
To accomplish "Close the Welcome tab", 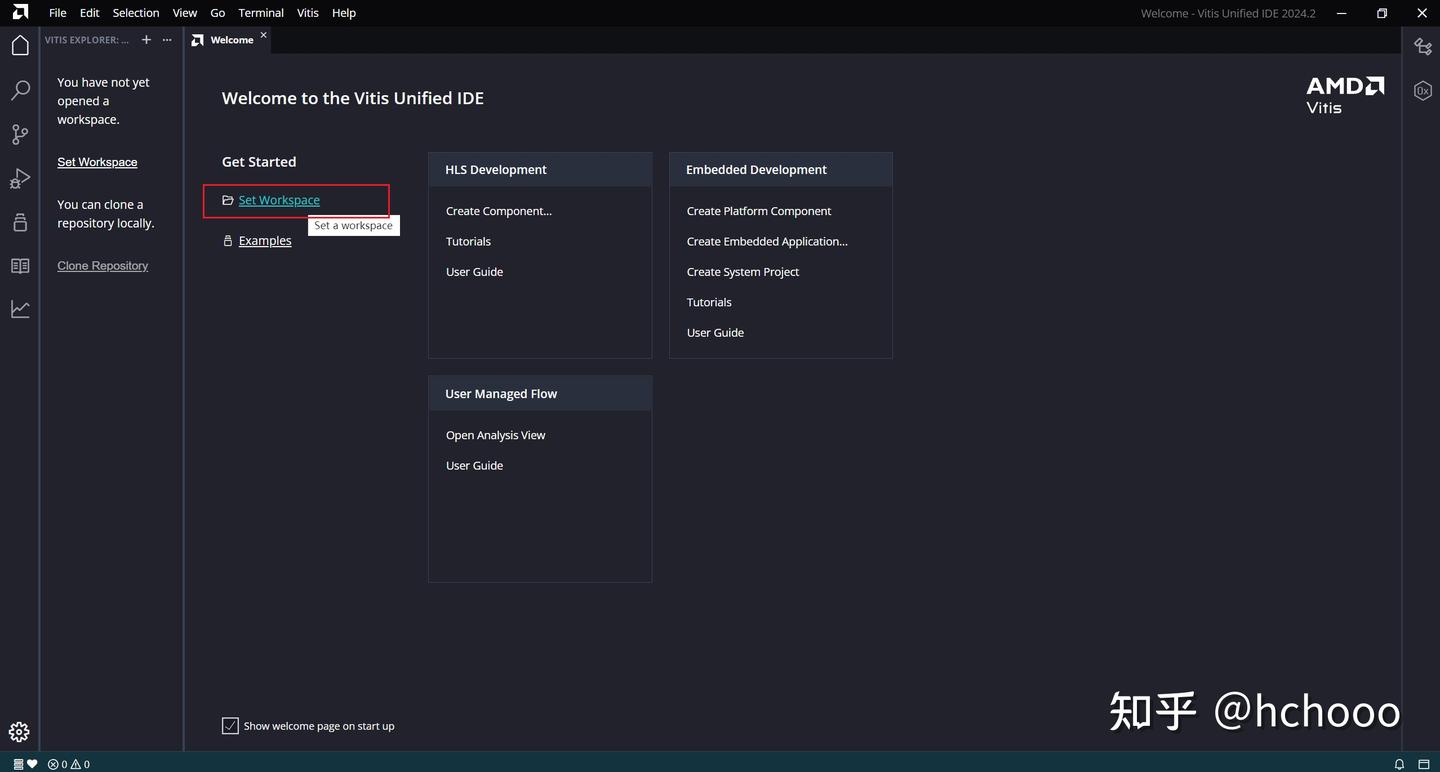I will click(264, 35).
